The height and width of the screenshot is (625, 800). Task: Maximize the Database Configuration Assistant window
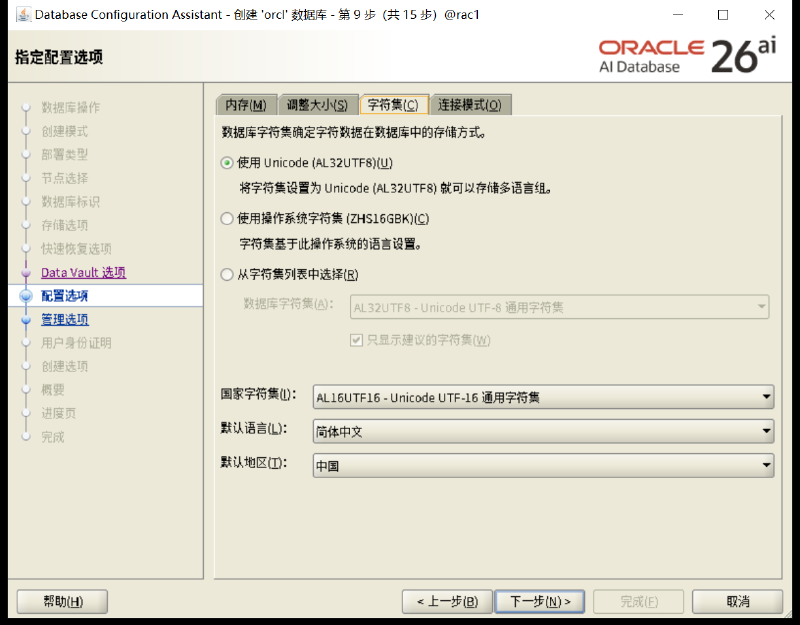pos(723,15)
